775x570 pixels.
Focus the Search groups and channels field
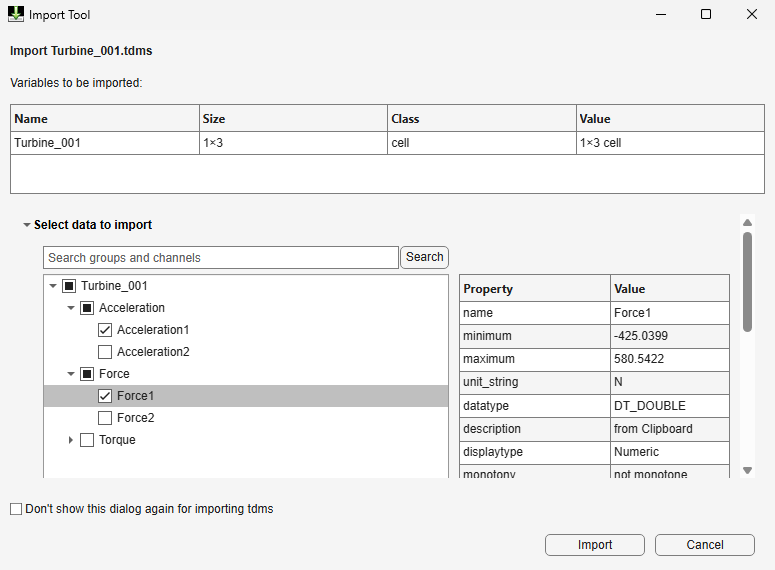coord(220,258)
